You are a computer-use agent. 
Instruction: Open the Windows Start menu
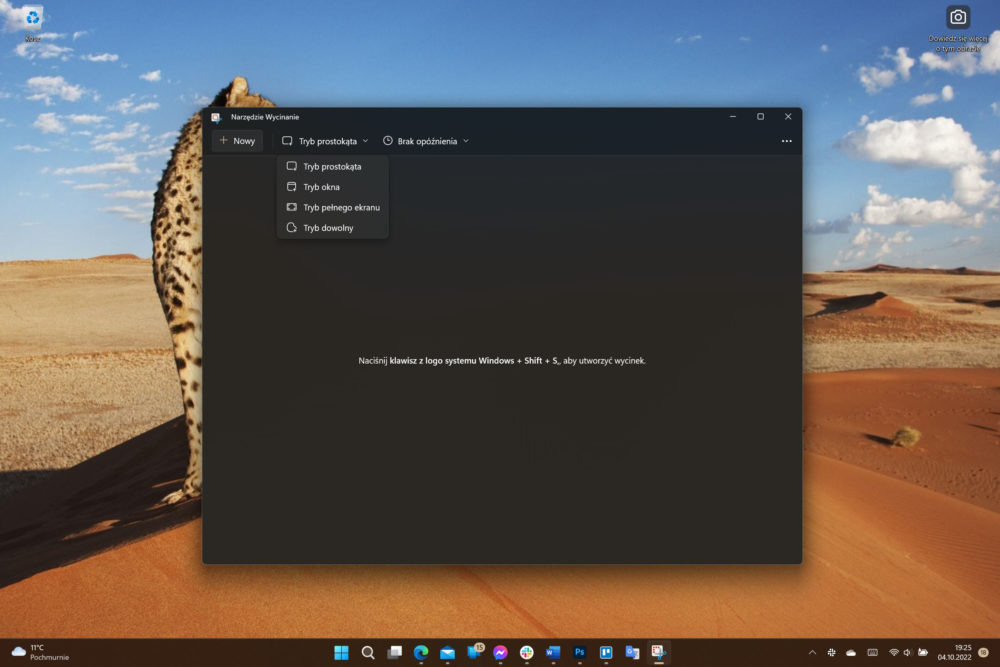coord(341,652)
